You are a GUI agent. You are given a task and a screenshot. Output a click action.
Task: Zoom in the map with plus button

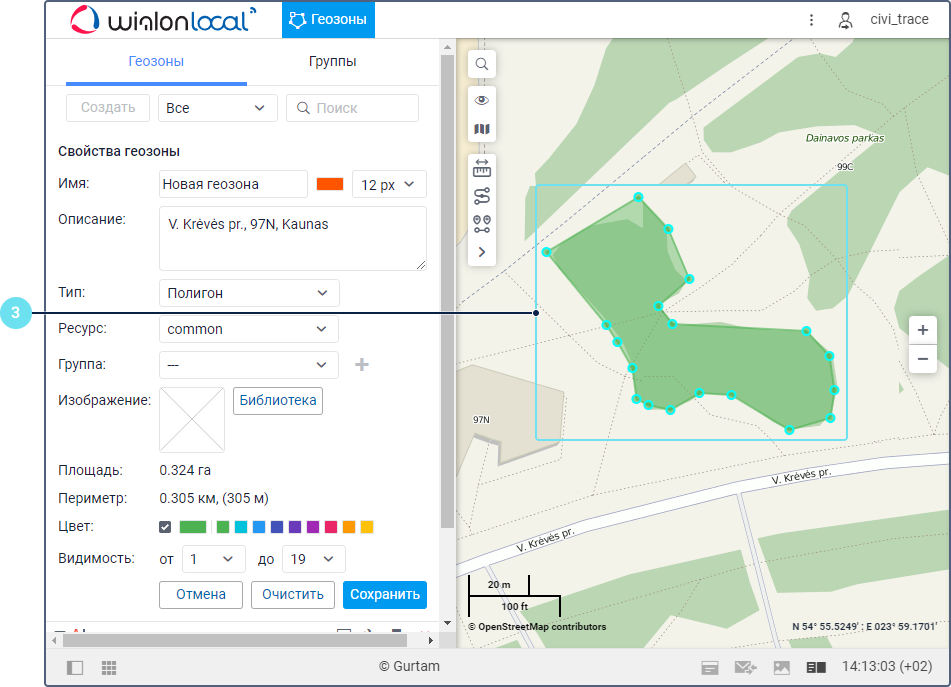tap(922, 330)
